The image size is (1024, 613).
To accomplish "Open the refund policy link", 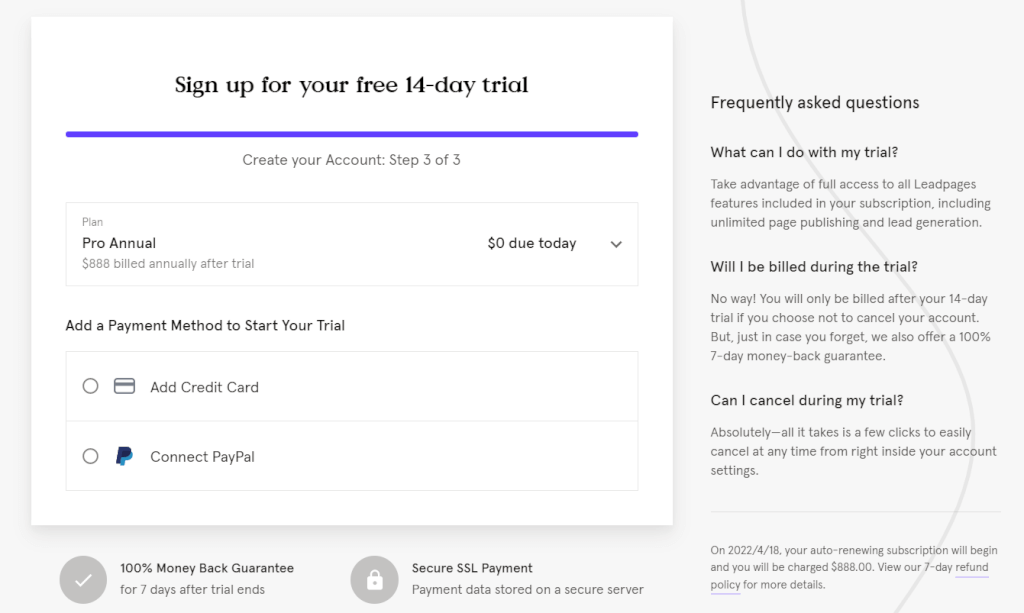I will coord(850,576).
